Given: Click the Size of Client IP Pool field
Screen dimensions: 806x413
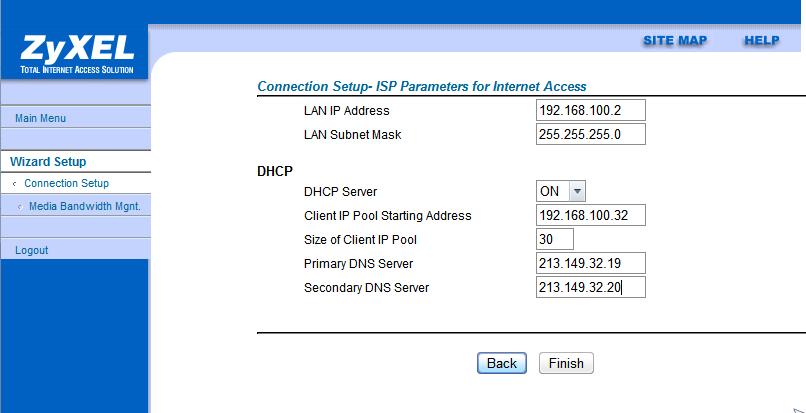Looking at the screenshot, I should coord(555,239).
